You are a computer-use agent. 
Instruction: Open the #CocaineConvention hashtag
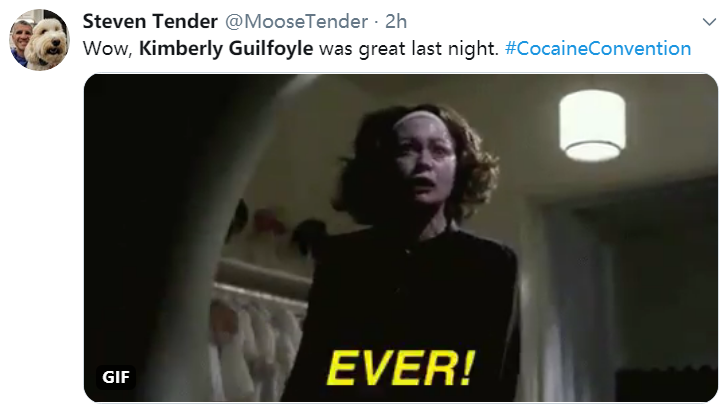click(598, 49)
